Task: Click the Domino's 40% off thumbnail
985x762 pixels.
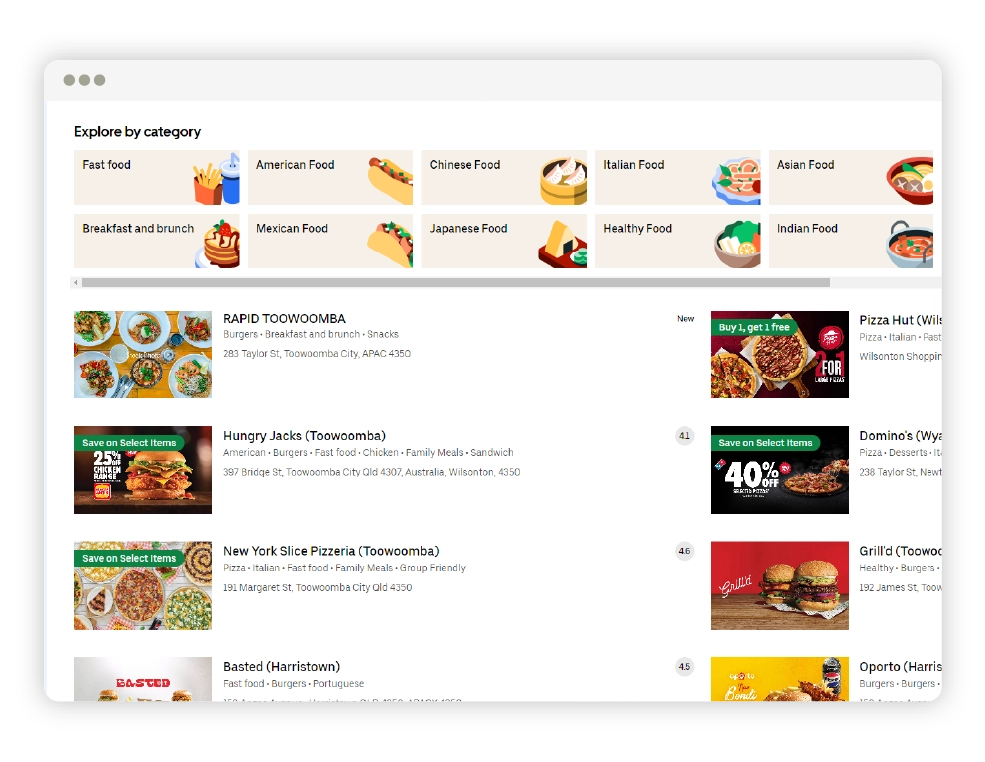Action: (780, 470)
